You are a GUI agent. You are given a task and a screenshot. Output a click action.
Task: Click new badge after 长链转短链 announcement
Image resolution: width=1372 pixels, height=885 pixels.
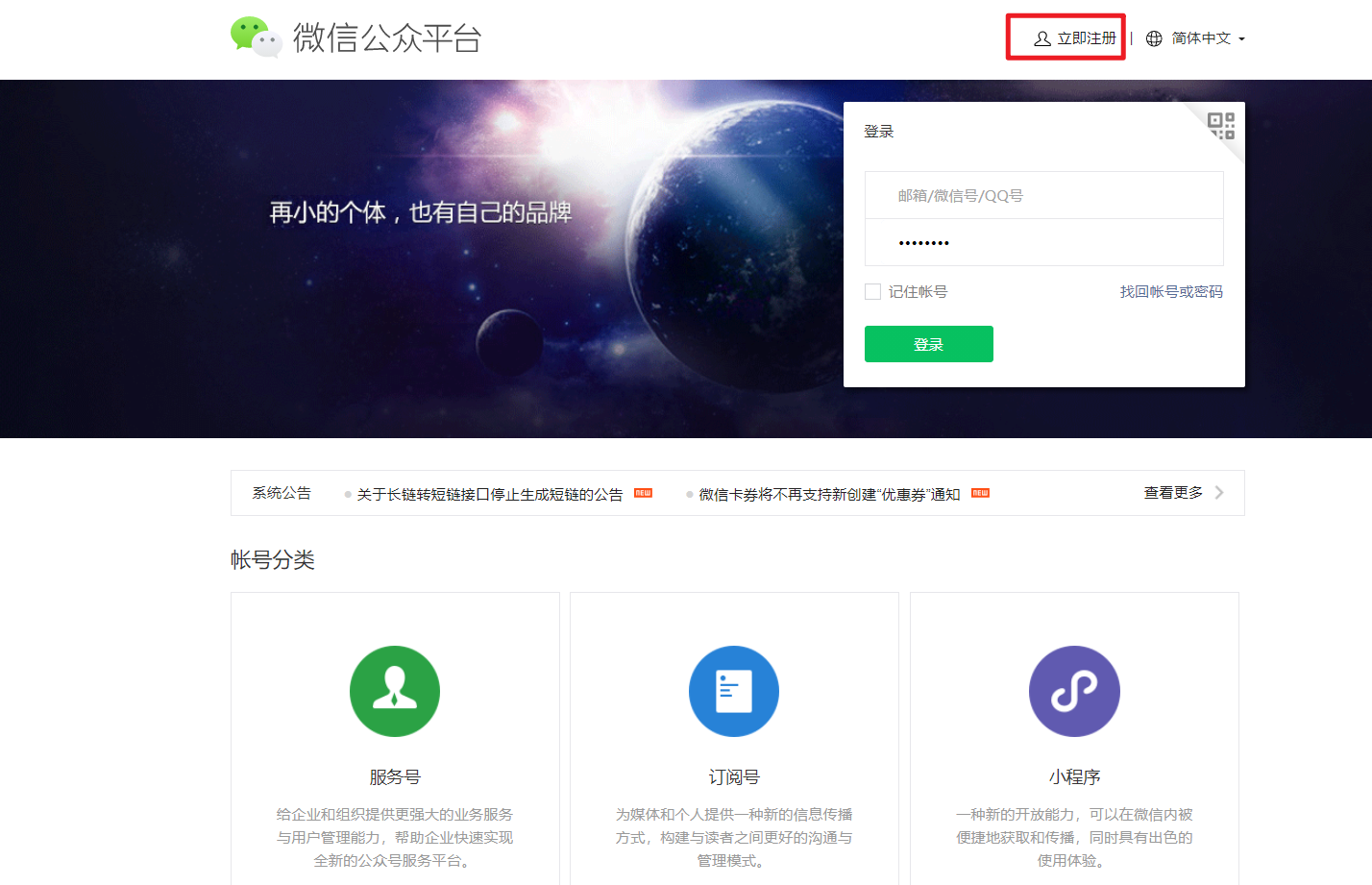tap(643, 493)
